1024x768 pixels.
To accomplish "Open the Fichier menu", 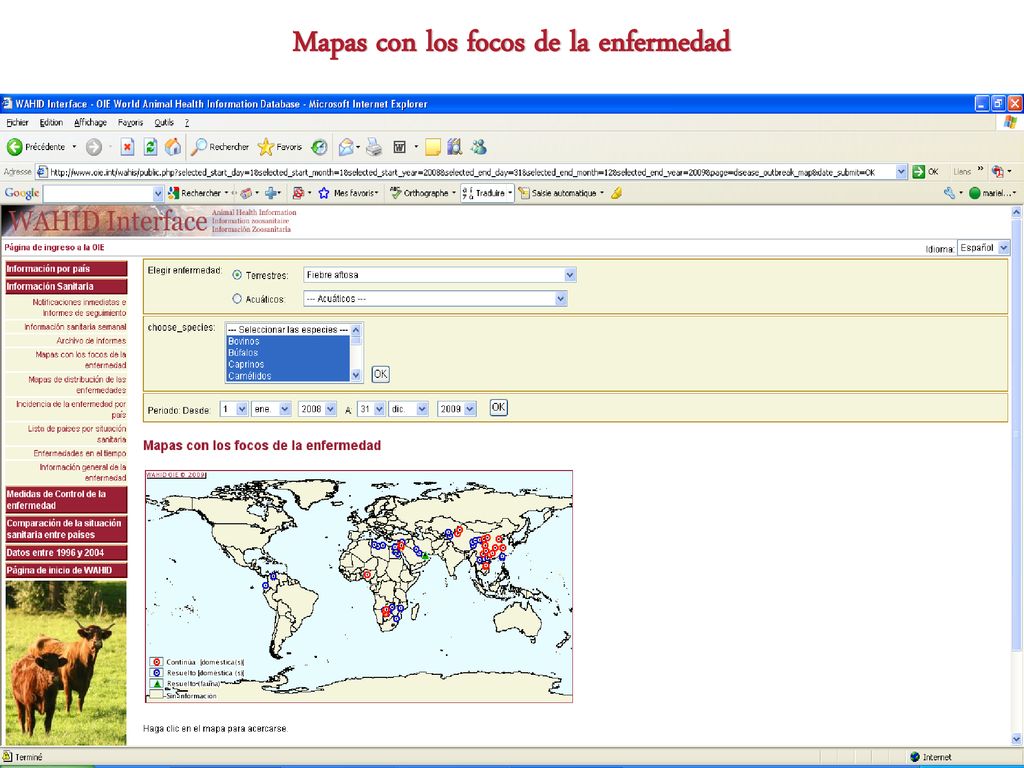I will (17, 123).
